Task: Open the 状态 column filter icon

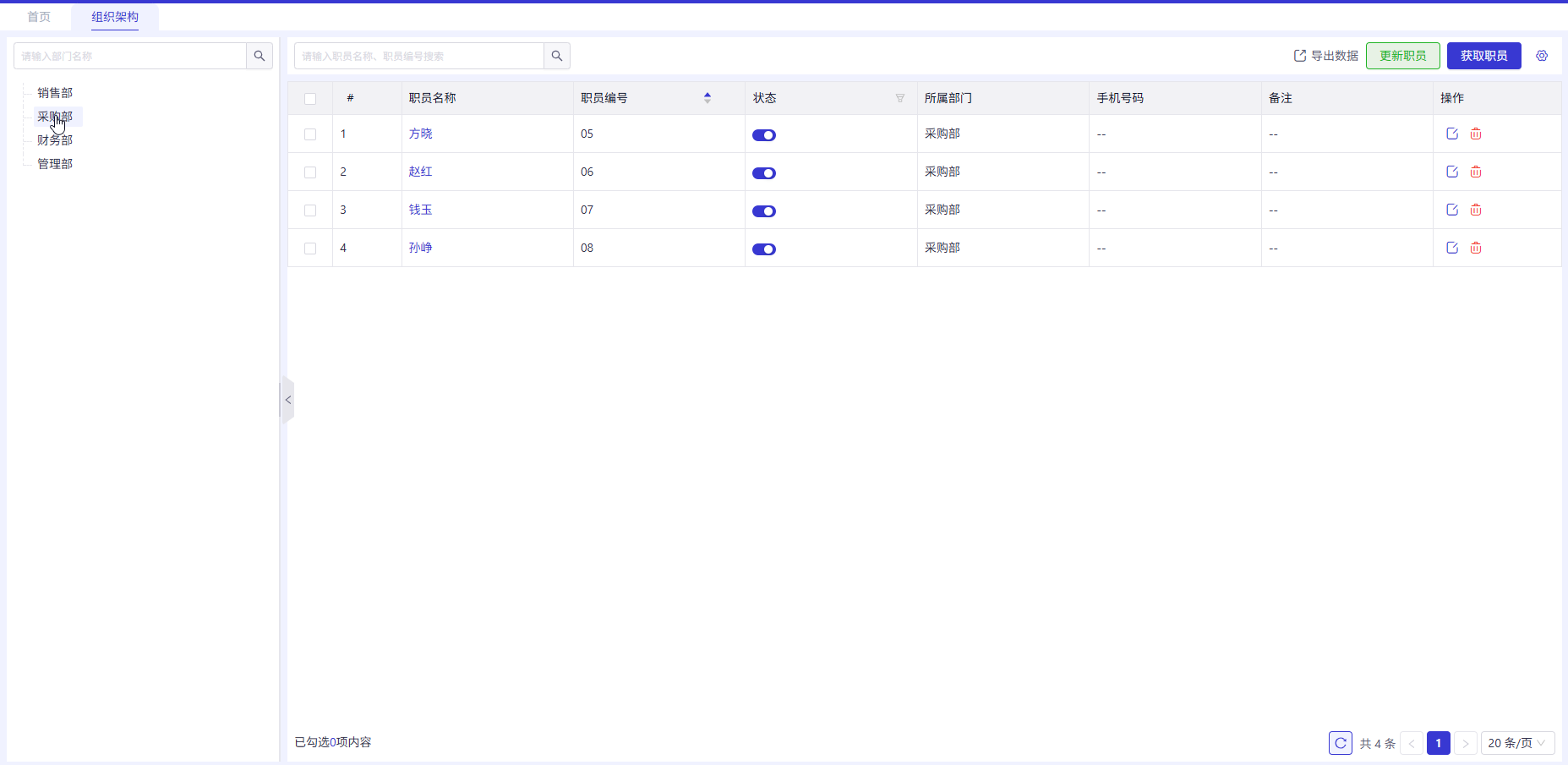Action: pos(900,98)
